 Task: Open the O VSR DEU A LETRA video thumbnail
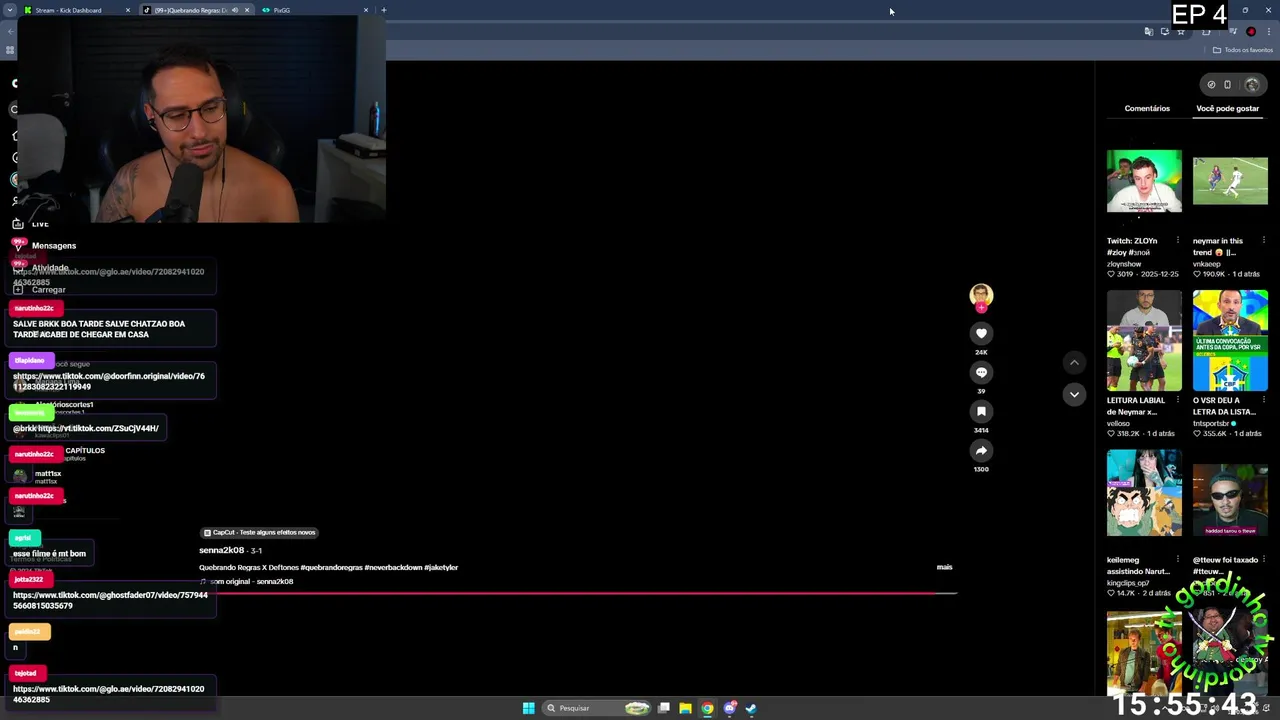[1230, 341]
